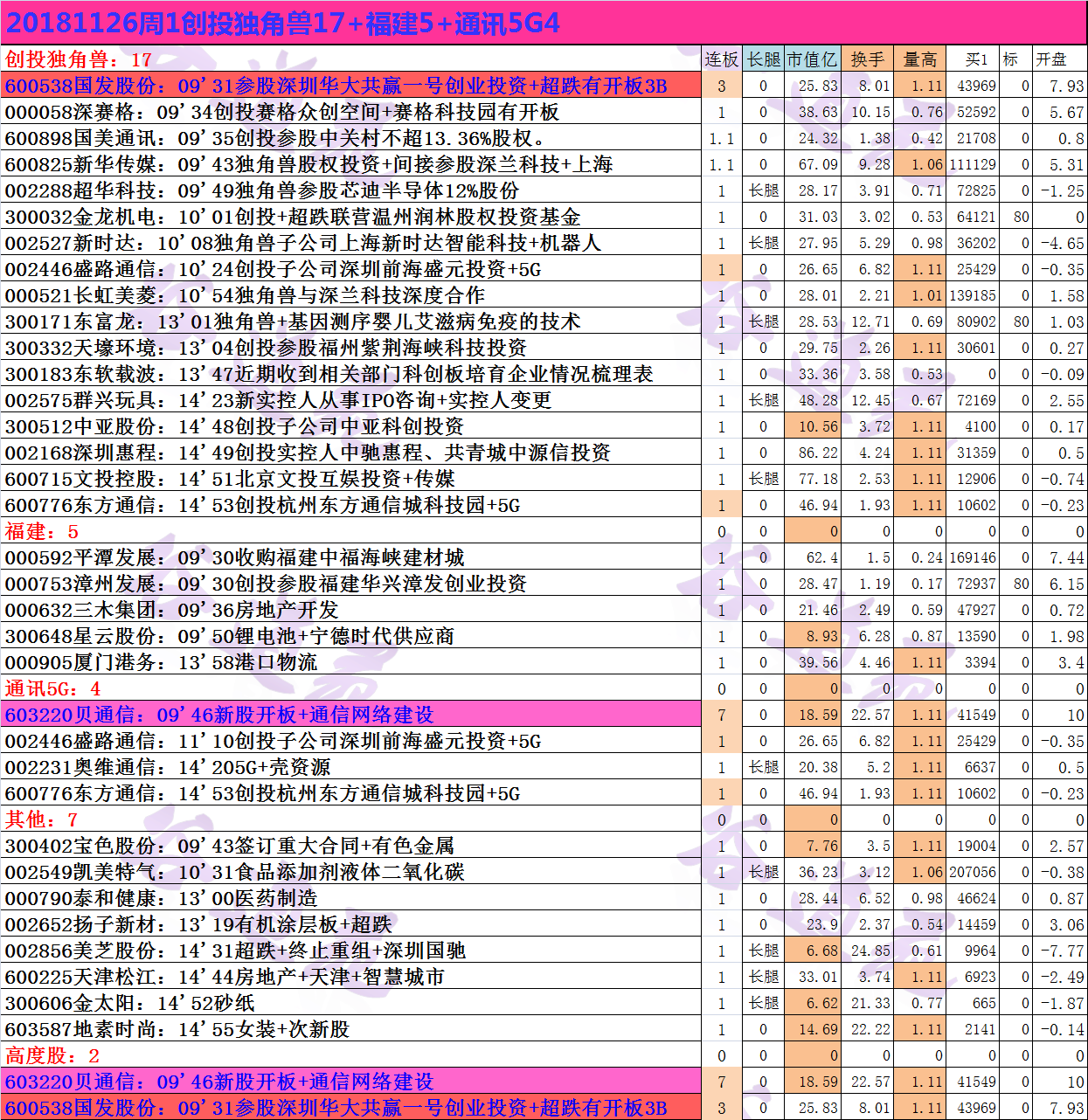This screenshot has width=1088, height=1120.
Task: Click the 换手 column header
Action: click(867, 59)
